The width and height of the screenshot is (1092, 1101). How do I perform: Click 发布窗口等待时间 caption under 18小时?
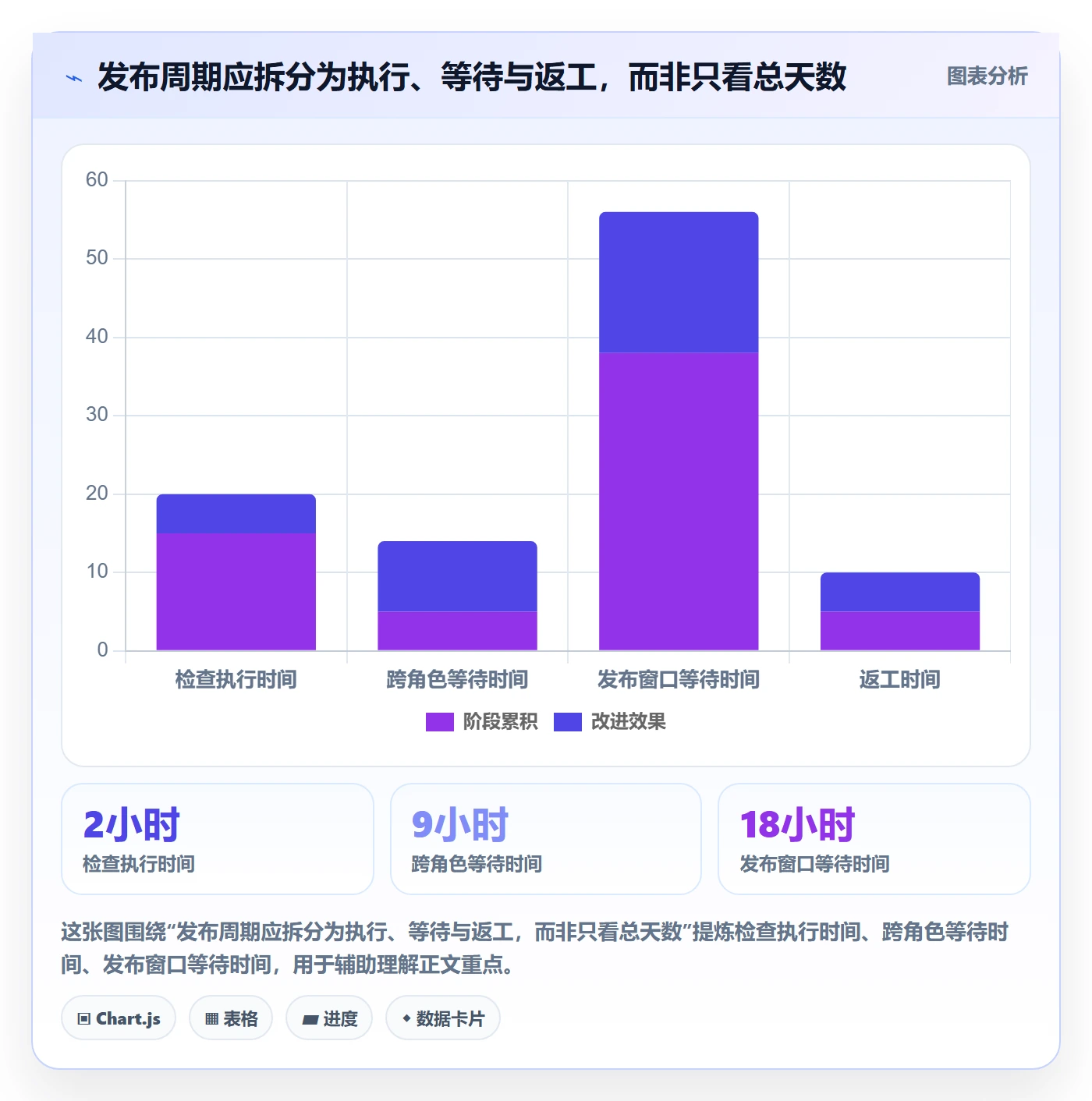point(814,864)
